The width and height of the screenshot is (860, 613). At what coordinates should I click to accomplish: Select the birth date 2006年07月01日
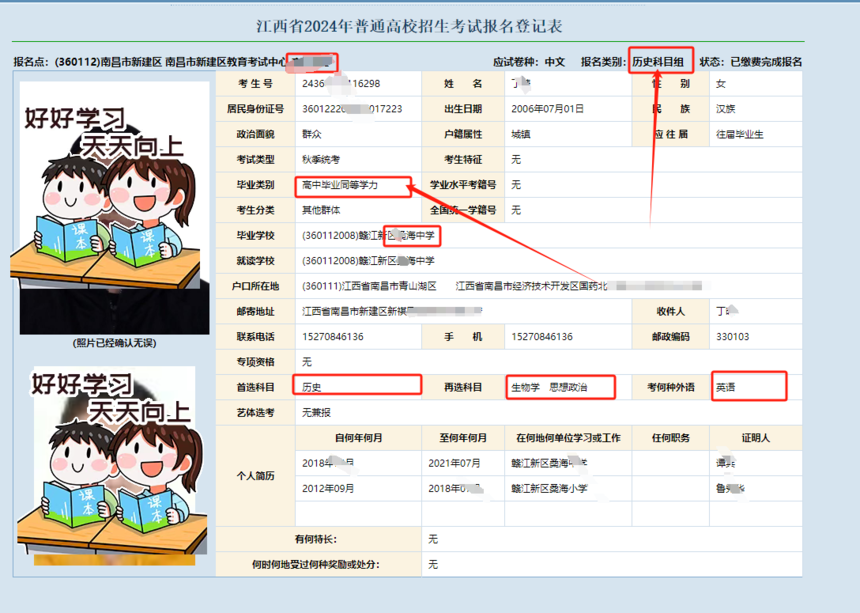547,109
